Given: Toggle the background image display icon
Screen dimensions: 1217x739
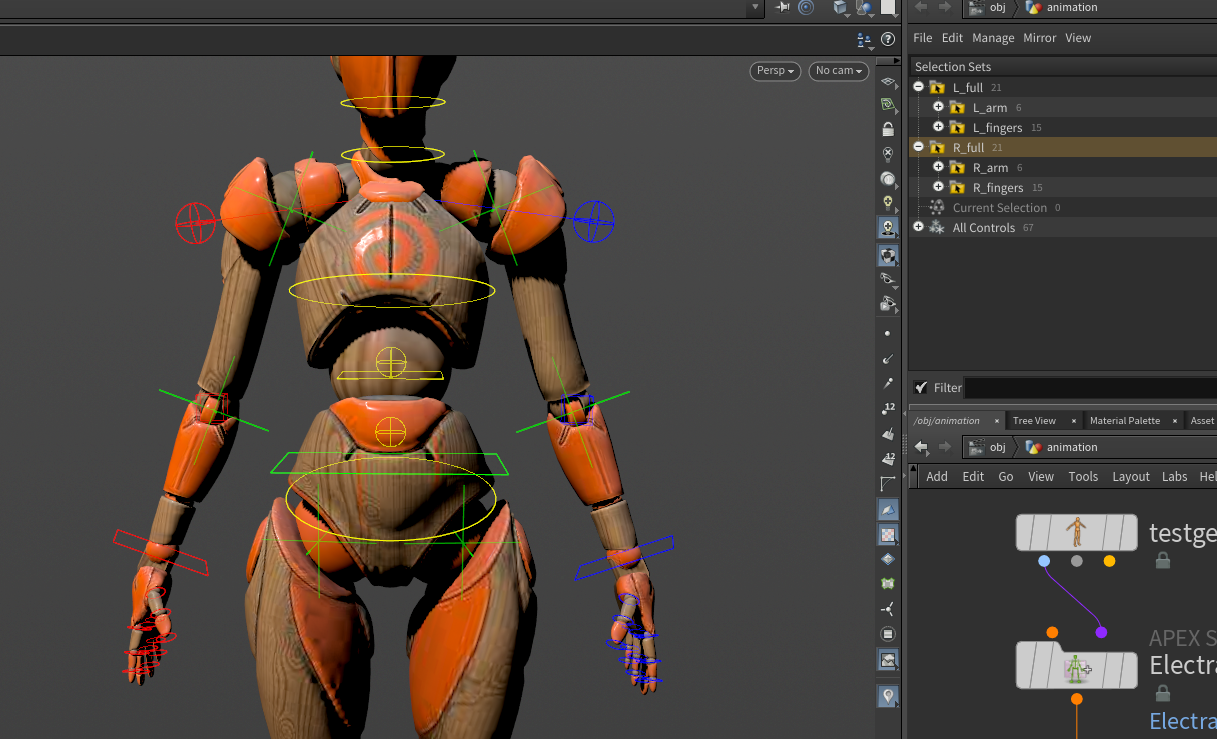Looking at the screenshot, I should click(888, 660).
